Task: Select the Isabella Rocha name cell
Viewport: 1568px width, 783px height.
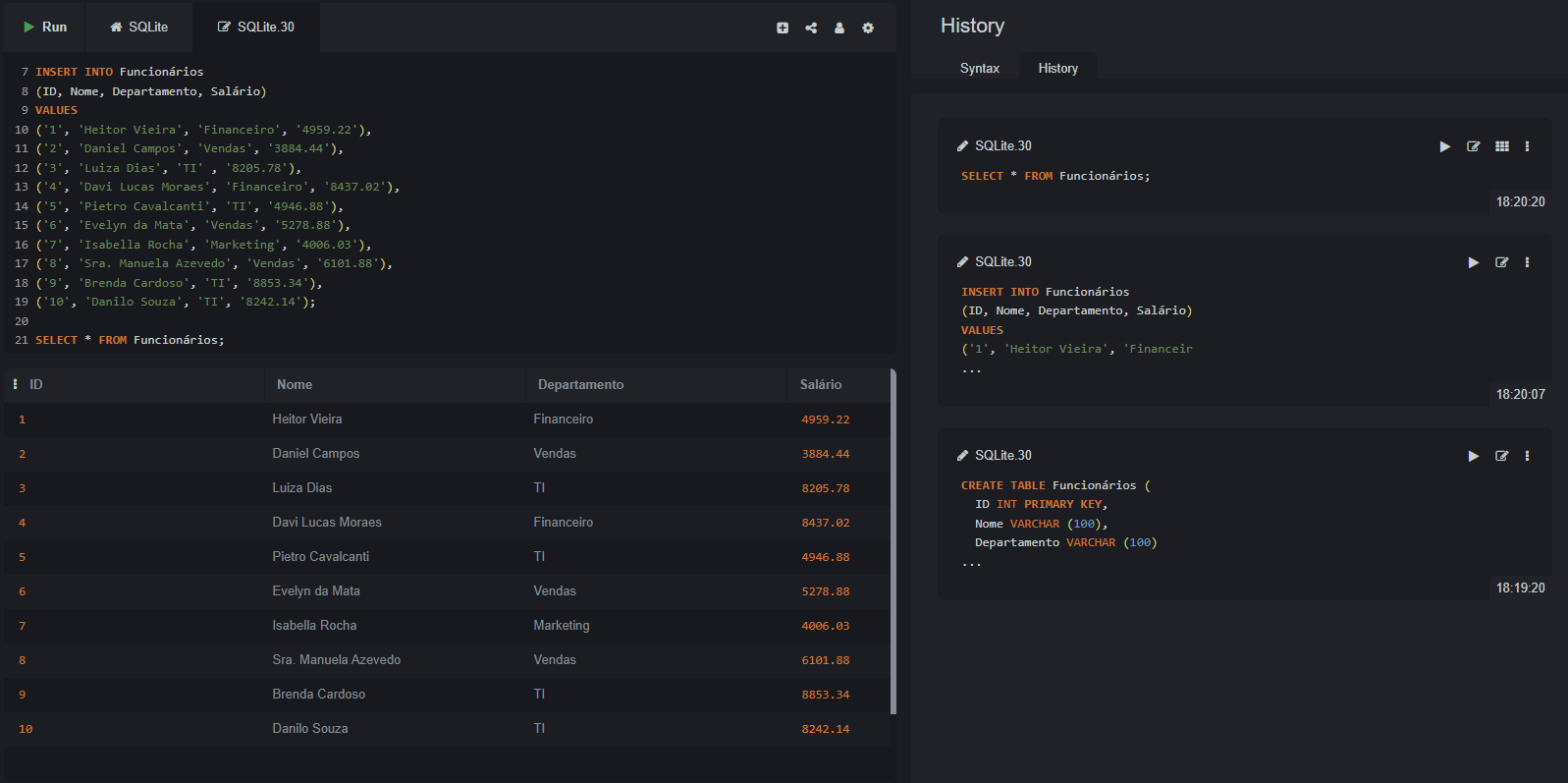Action: pyautogui.click(x=314, y=626)
